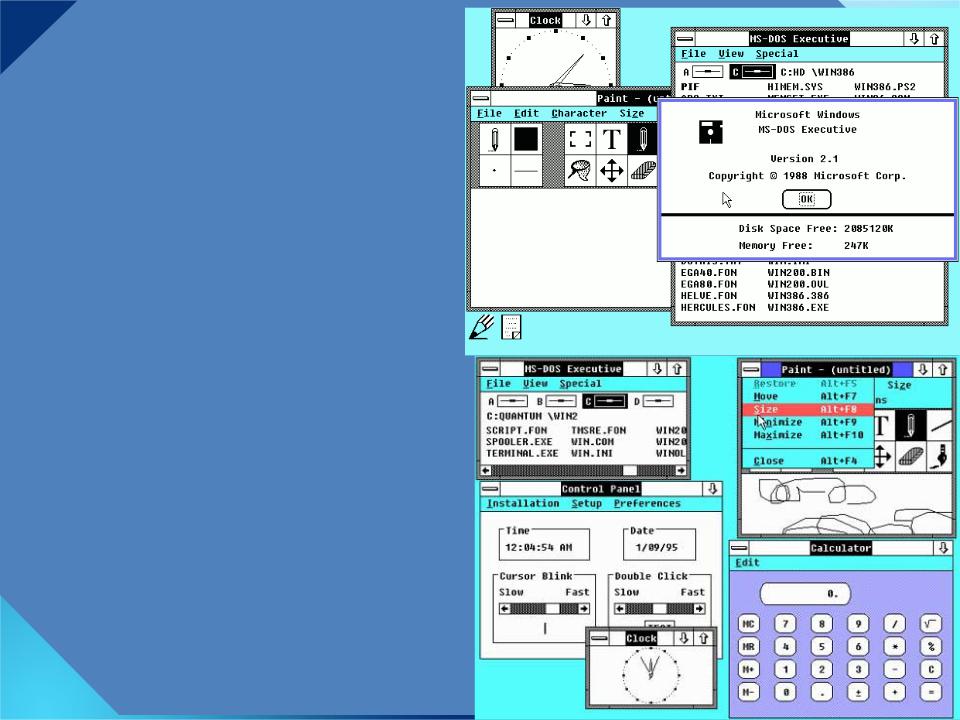Viewport: 960px width, 720px height.
Task: Select the HERCULES.FON file entry
Action: pyautogui.click(x=718, y=307)
